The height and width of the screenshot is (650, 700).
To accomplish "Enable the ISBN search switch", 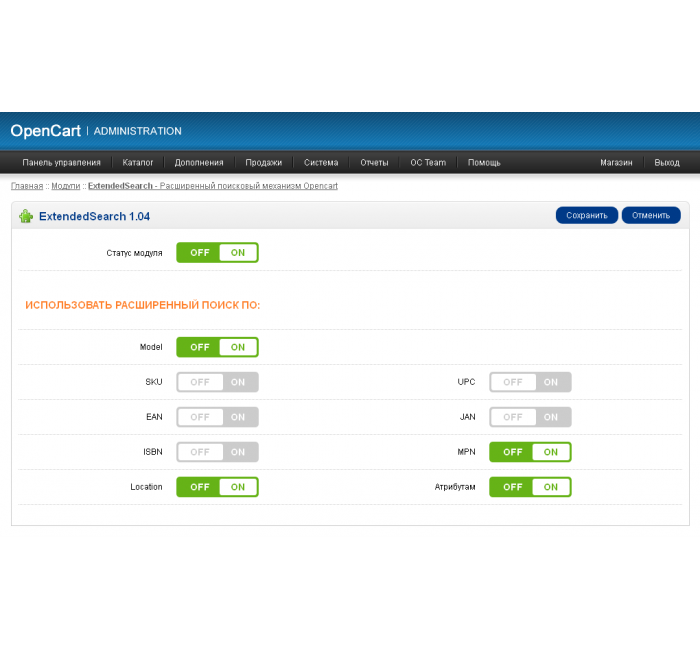I will pos(217,452).
